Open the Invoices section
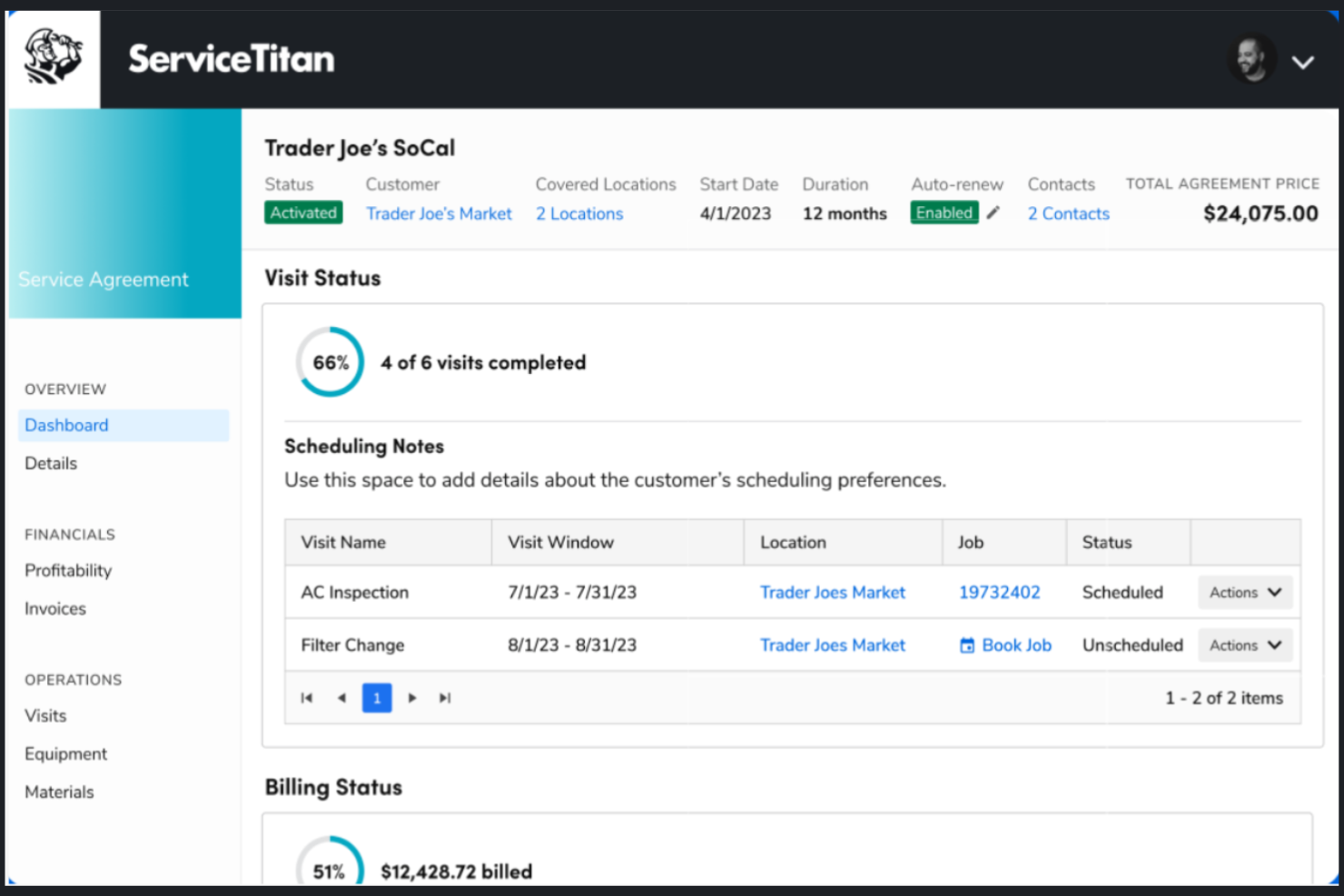1344x896 pixels. click(x=54, y=608)
